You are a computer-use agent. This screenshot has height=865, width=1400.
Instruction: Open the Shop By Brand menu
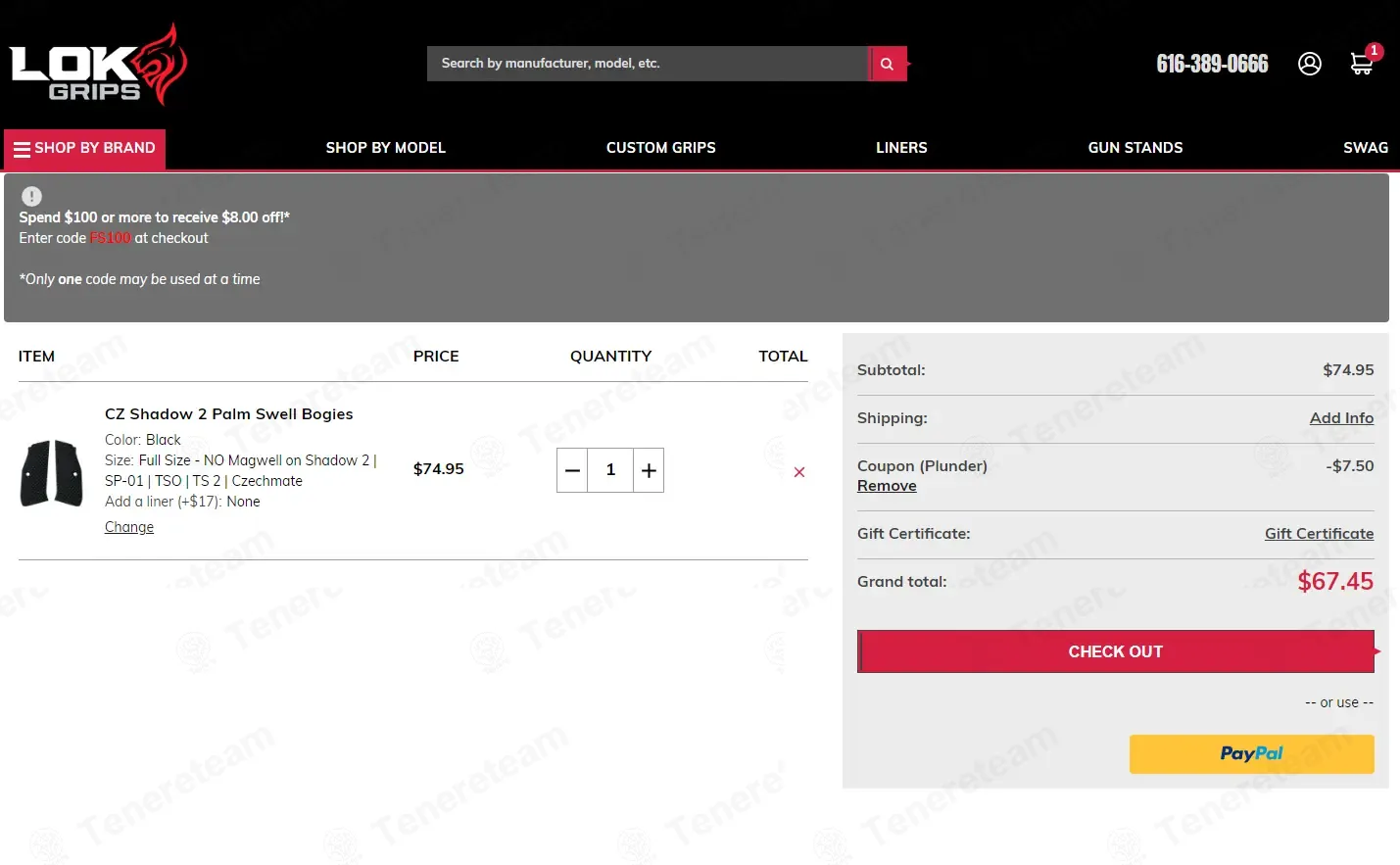pos(85,148)
